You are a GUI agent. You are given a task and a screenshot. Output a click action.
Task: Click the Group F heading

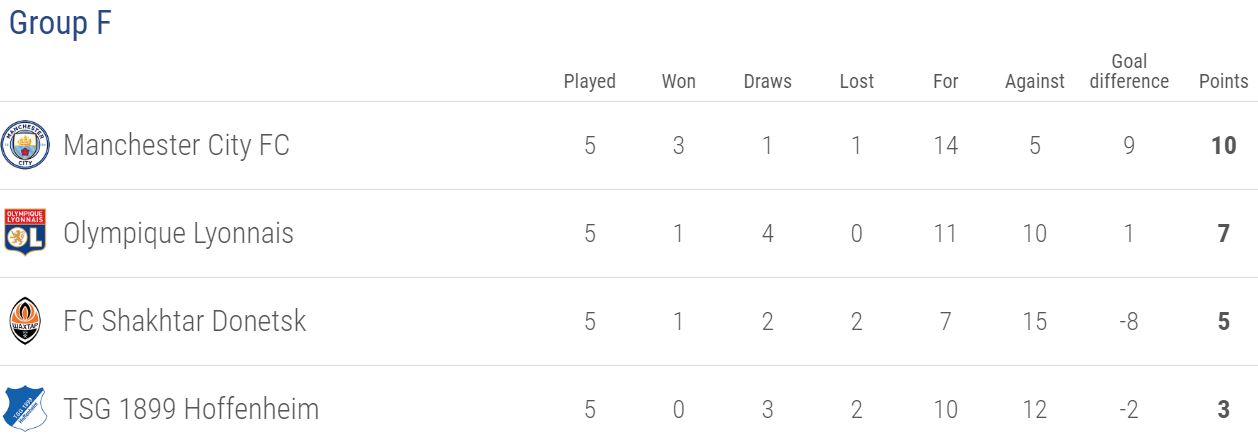point(60,24)
